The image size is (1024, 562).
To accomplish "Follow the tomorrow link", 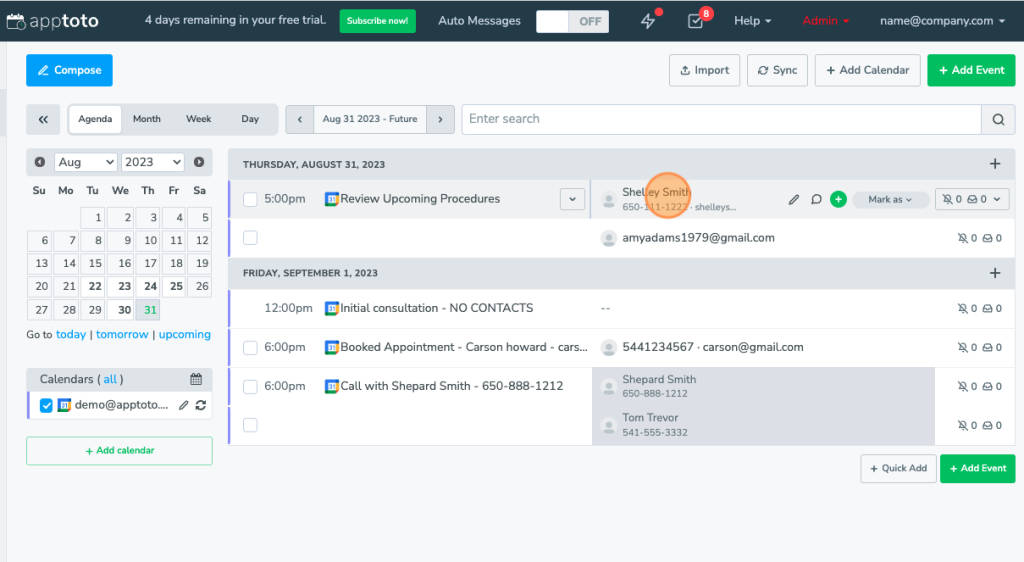I will [x=122, y=334].
